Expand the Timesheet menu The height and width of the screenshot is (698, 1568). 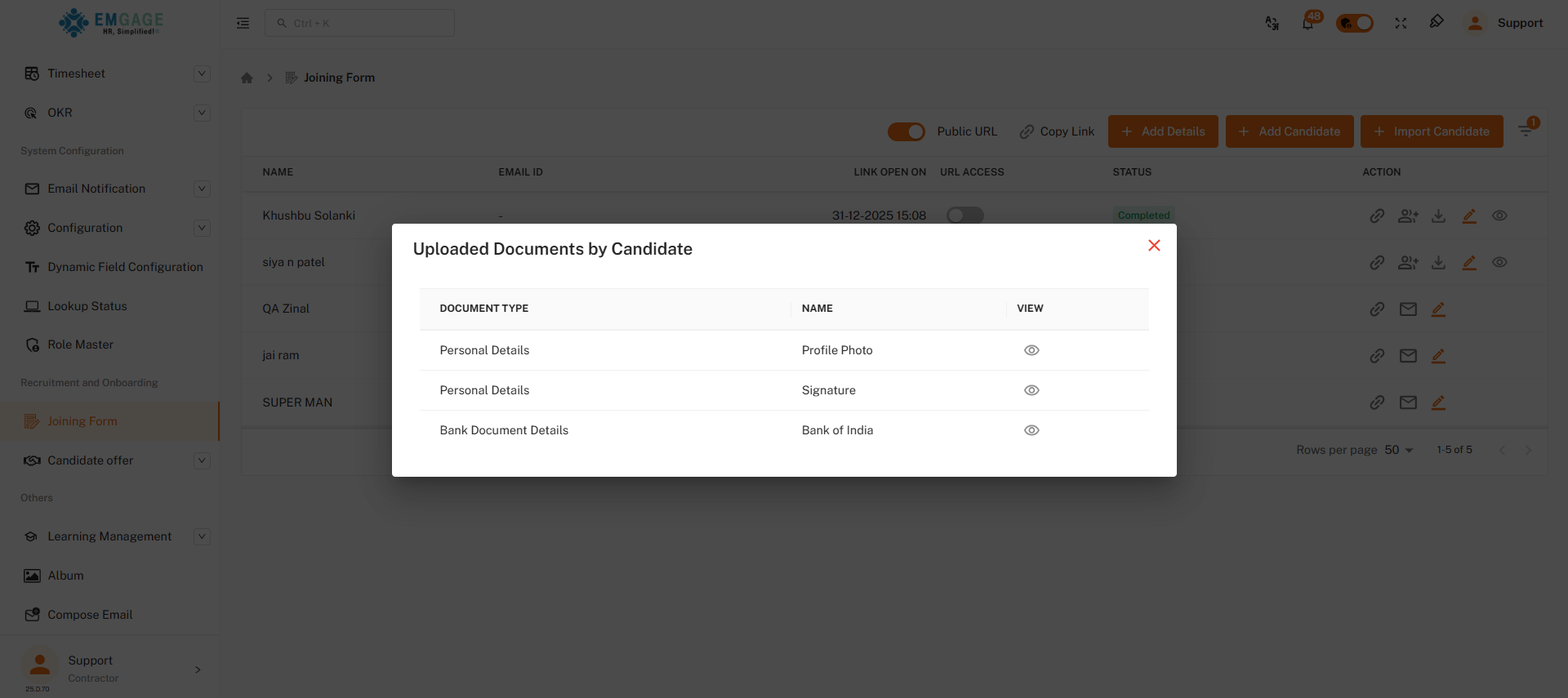coord(202,73)
